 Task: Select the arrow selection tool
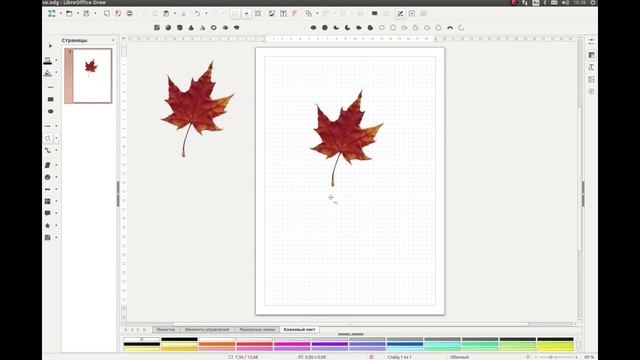(51, 46)
